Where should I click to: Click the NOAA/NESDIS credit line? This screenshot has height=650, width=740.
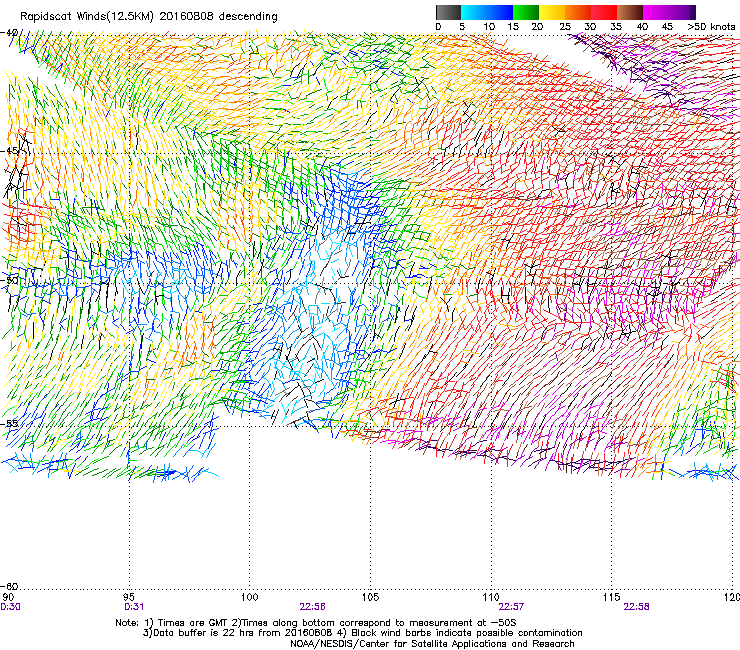(x=432, y=644)
